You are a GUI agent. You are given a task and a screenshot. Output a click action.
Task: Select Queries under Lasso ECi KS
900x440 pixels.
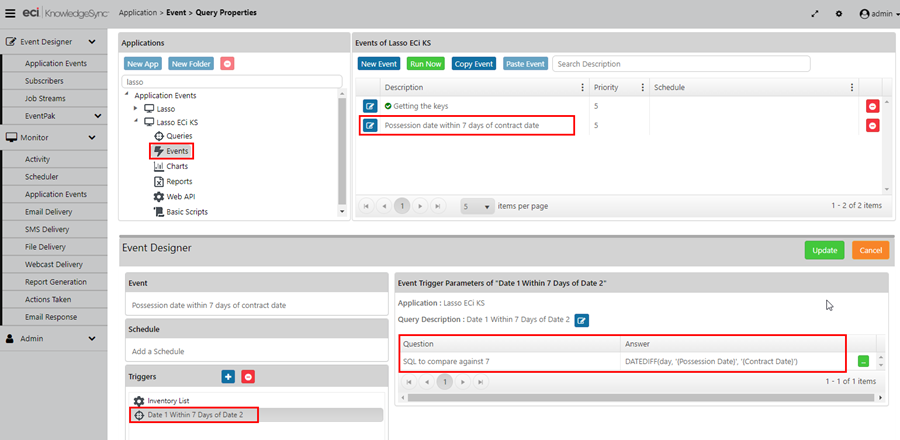[x=173, y=136]
